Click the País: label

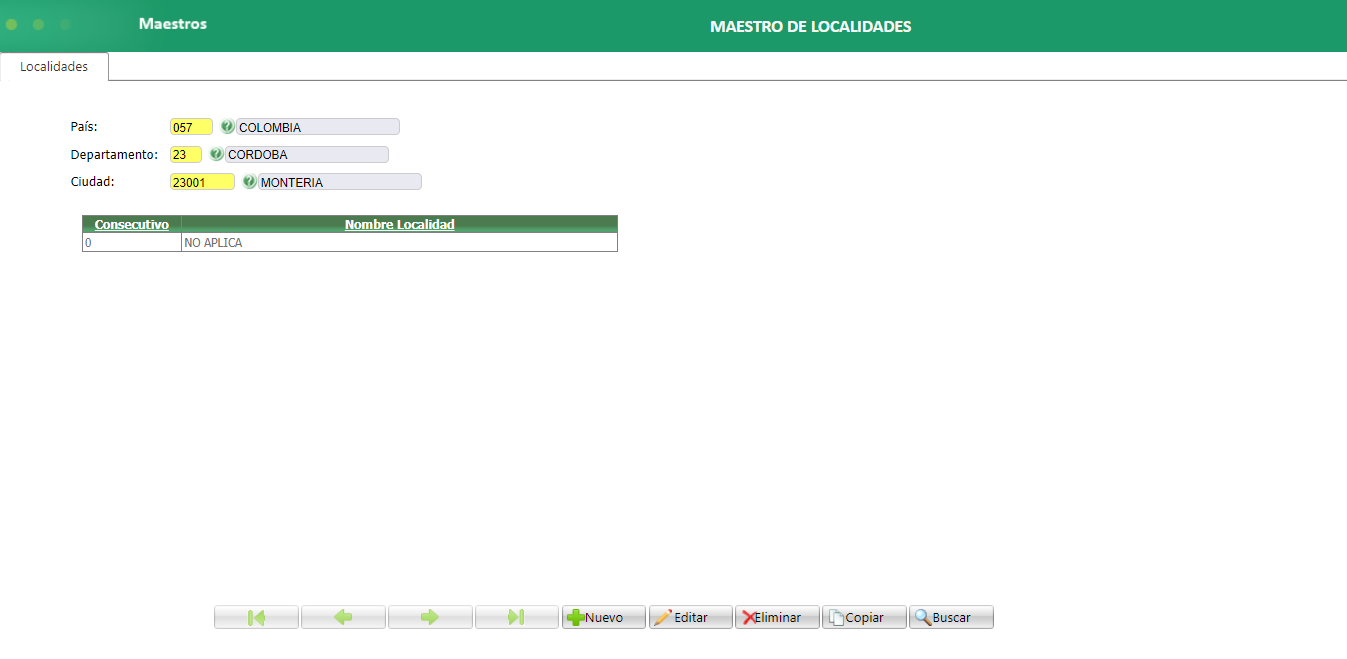84,127
